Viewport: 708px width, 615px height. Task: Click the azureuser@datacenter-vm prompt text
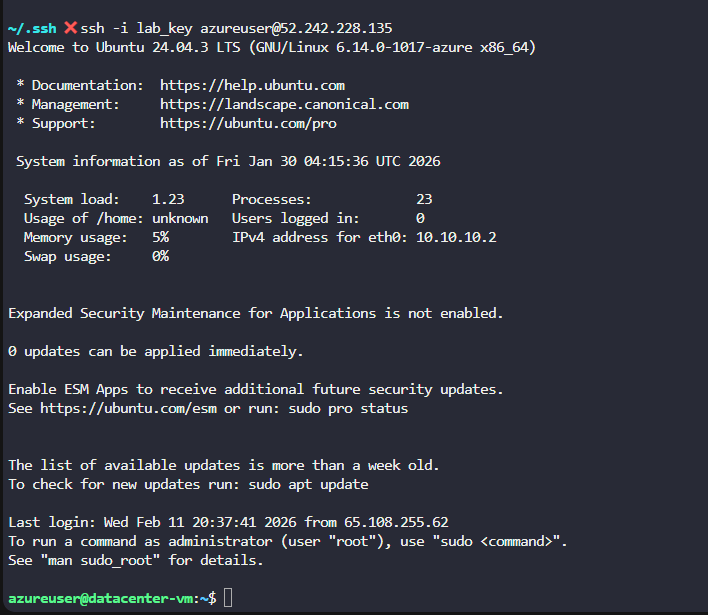(x=104, y=598)
